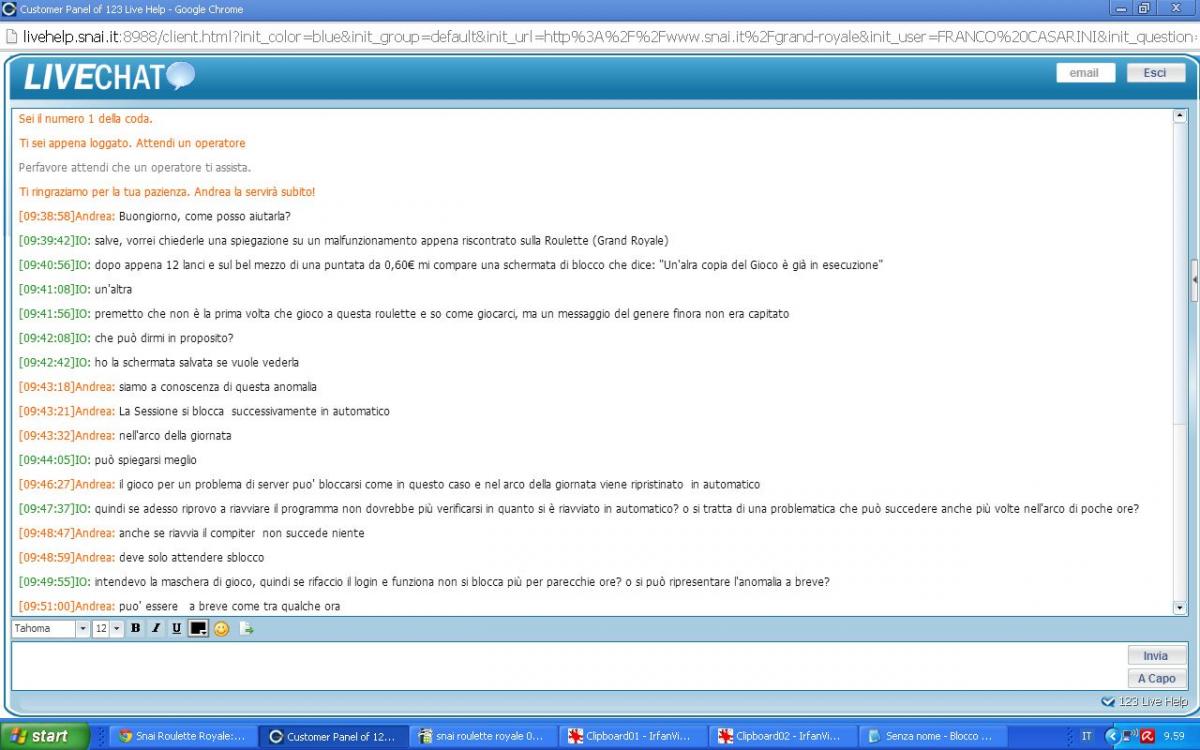Click the Chrome window title icon

tap(9, 9)
